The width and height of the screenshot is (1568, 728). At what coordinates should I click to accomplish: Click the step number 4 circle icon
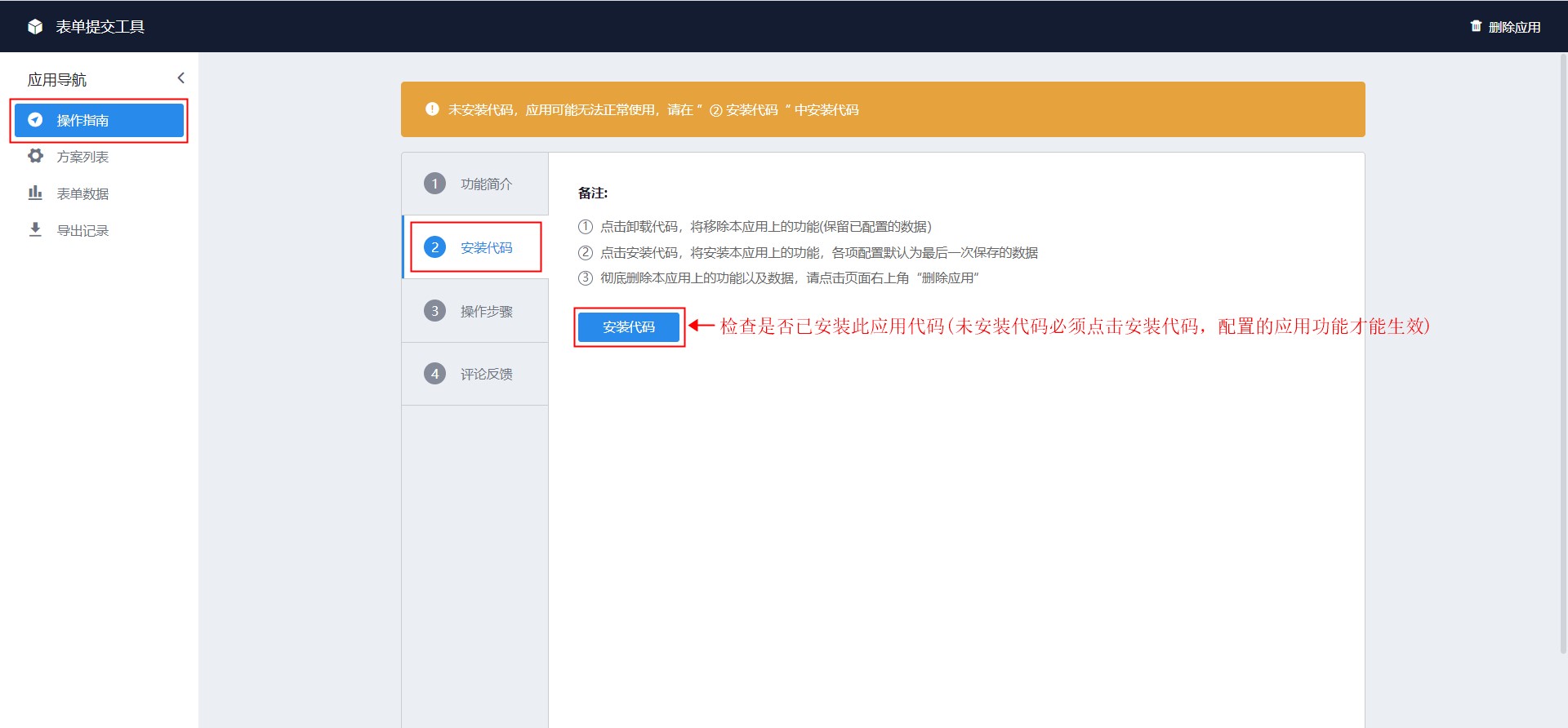(434, 374)
